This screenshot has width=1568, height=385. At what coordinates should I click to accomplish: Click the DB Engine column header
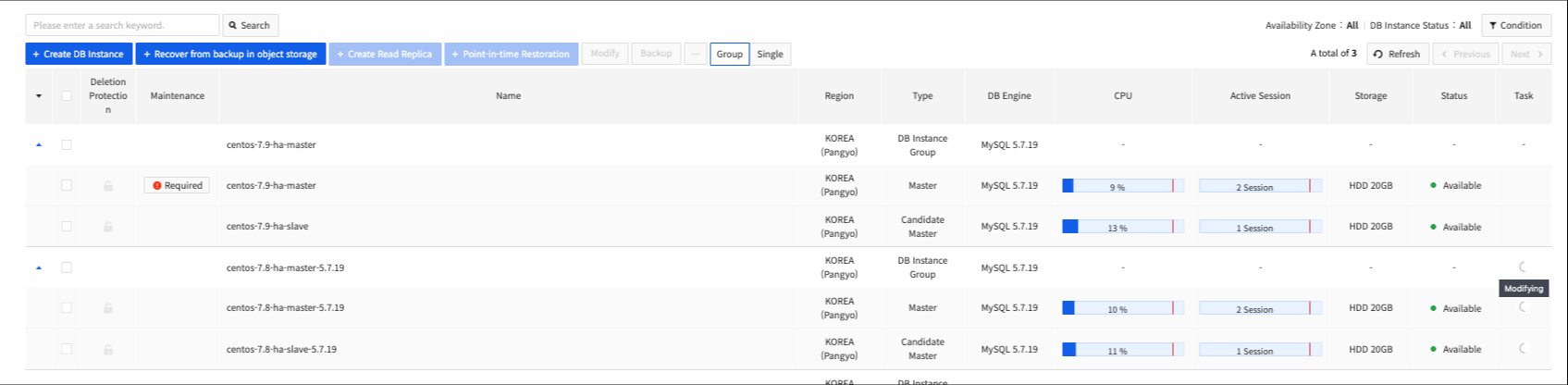coord(1008,95)
